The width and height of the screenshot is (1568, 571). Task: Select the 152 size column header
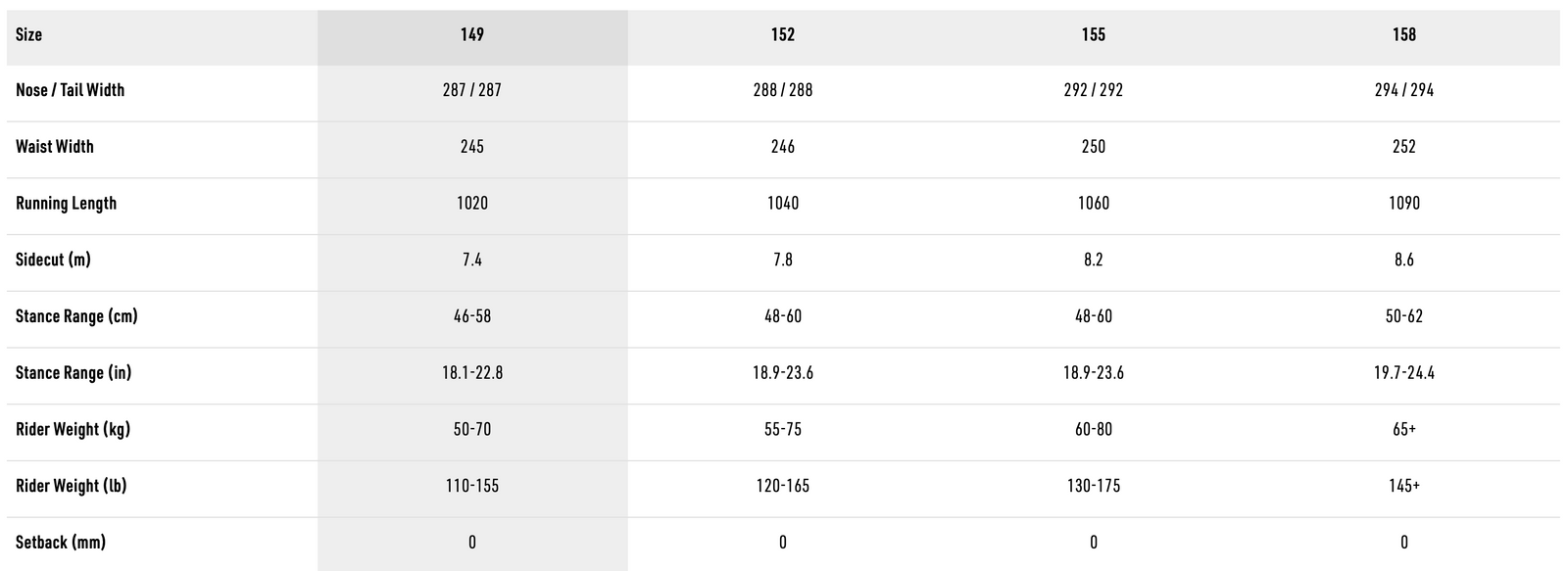coord(782,35)
